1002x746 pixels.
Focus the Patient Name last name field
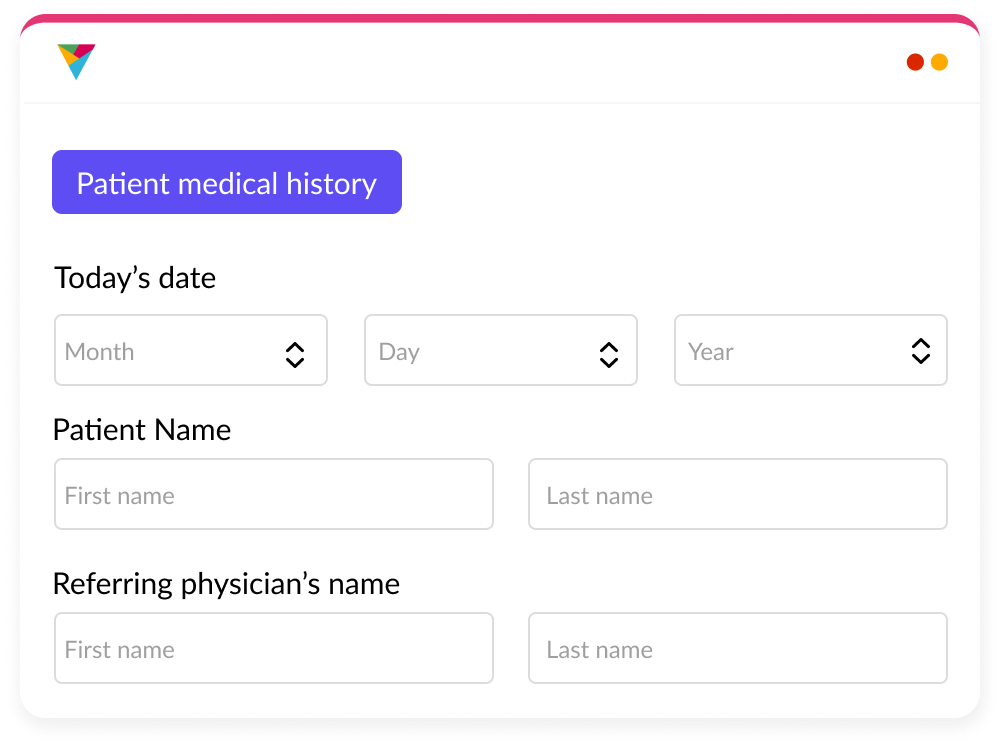(x=738, y=494)
